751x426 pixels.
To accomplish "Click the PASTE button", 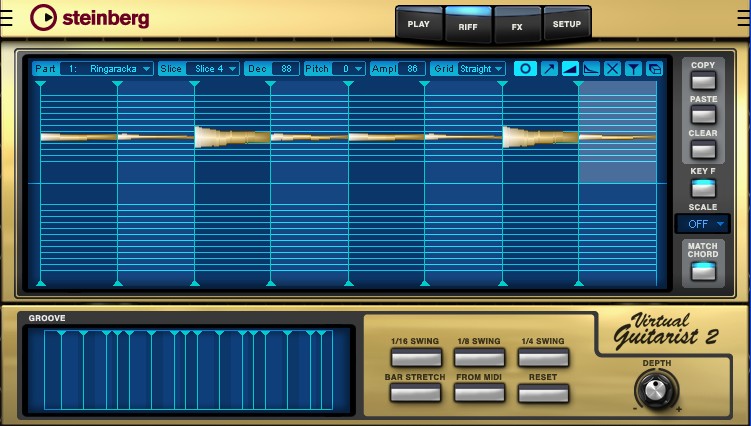I will click(703, 115).
